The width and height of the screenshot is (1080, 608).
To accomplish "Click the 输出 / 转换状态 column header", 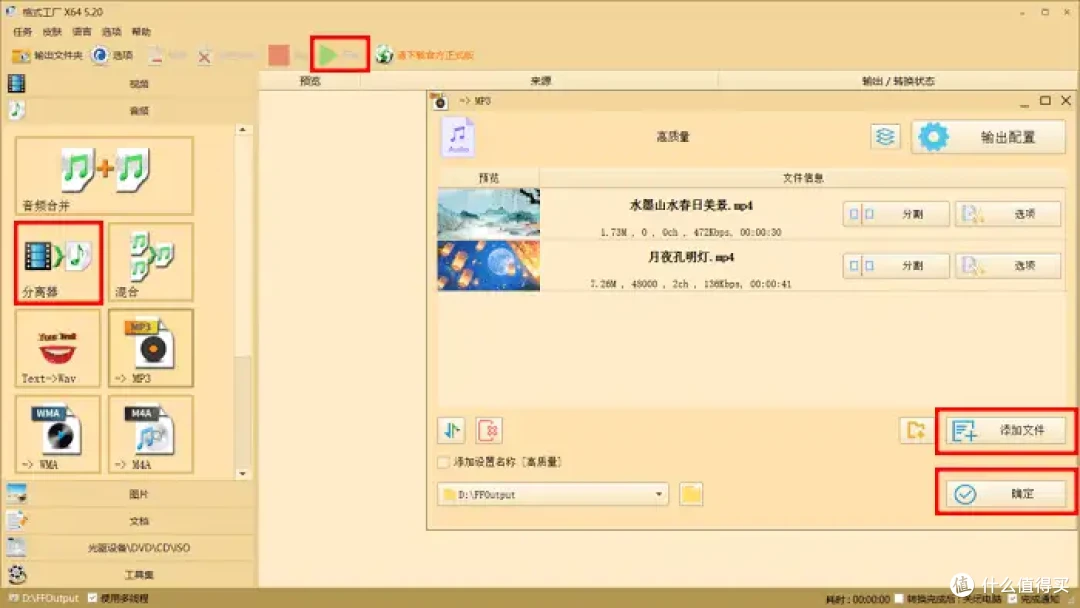I will pos(898,81).
